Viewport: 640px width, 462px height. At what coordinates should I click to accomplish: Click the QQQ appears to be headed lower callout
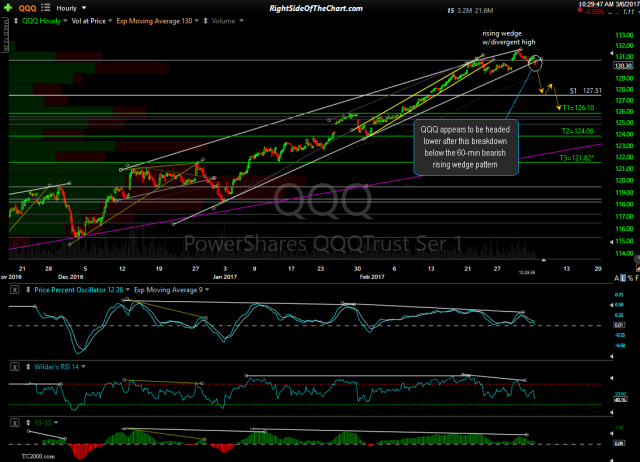(x=465, y=147)
